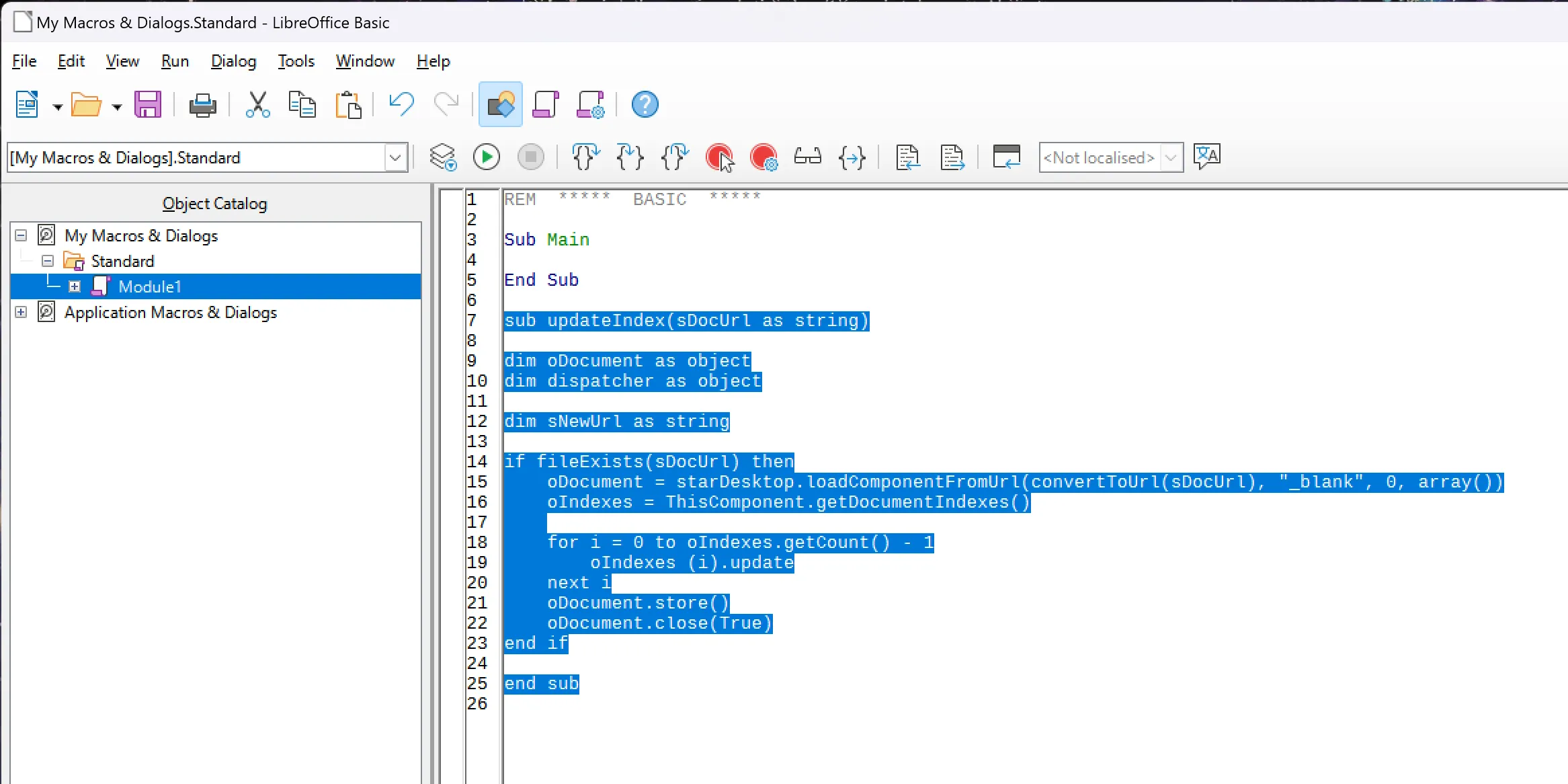Image resolution: width=1568 pixels, height=784 pixels.
Task: Open the Not localised language dropdown
Action: 1171,158
